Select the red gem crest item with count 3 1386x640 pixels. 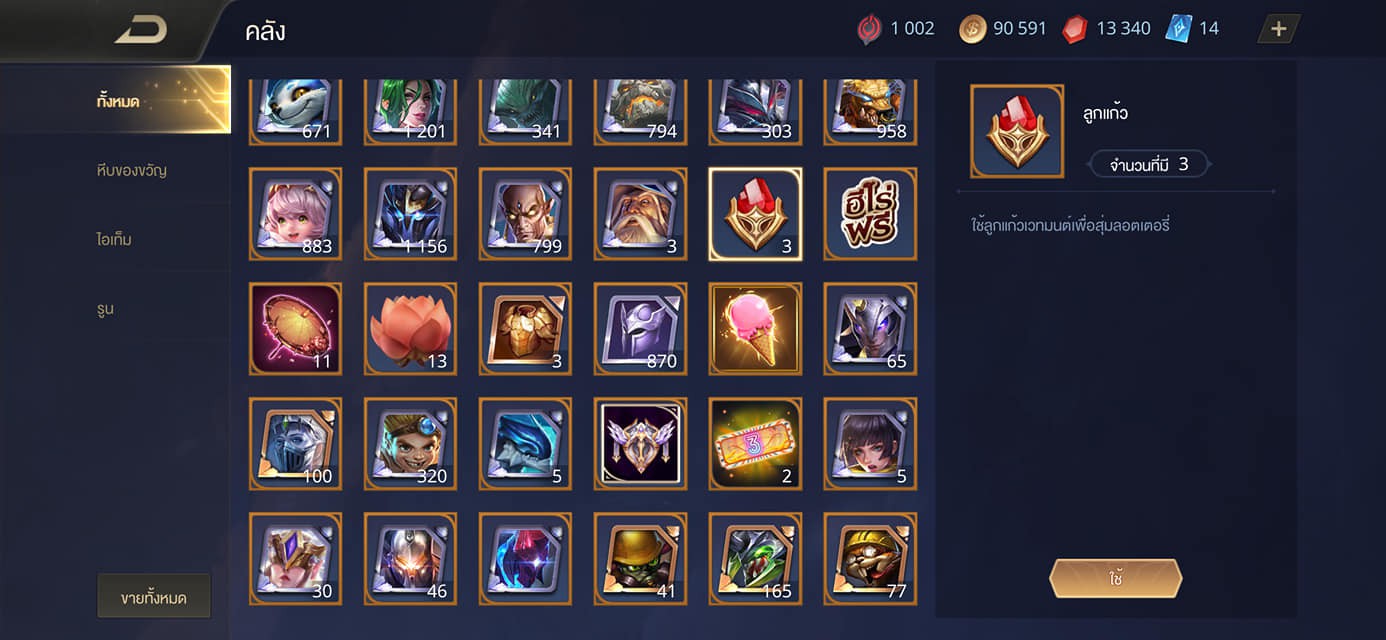pyautogui.click(x=755, y=214)
